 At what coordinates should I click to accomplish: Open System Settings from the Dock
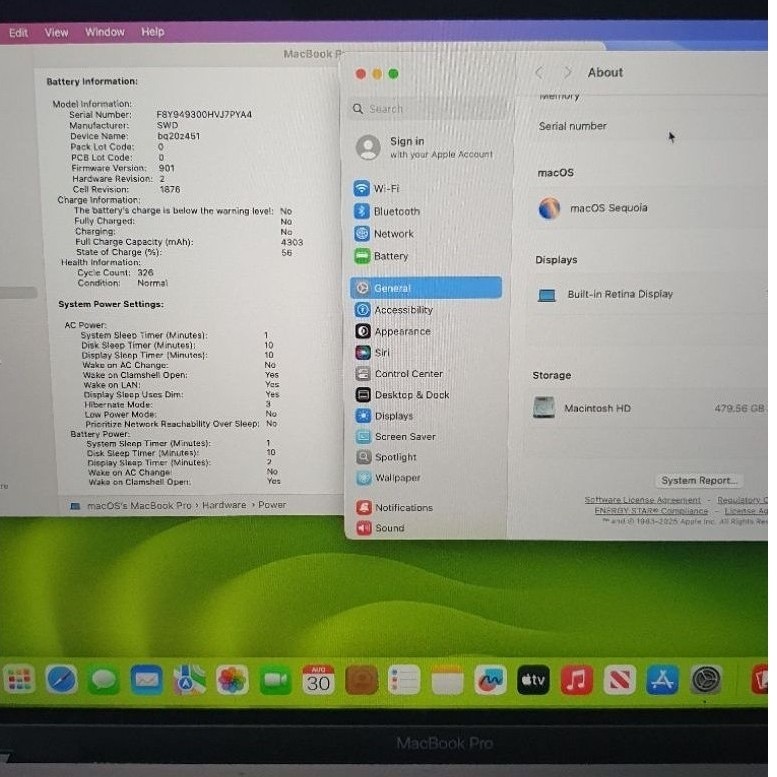[706, 679]
